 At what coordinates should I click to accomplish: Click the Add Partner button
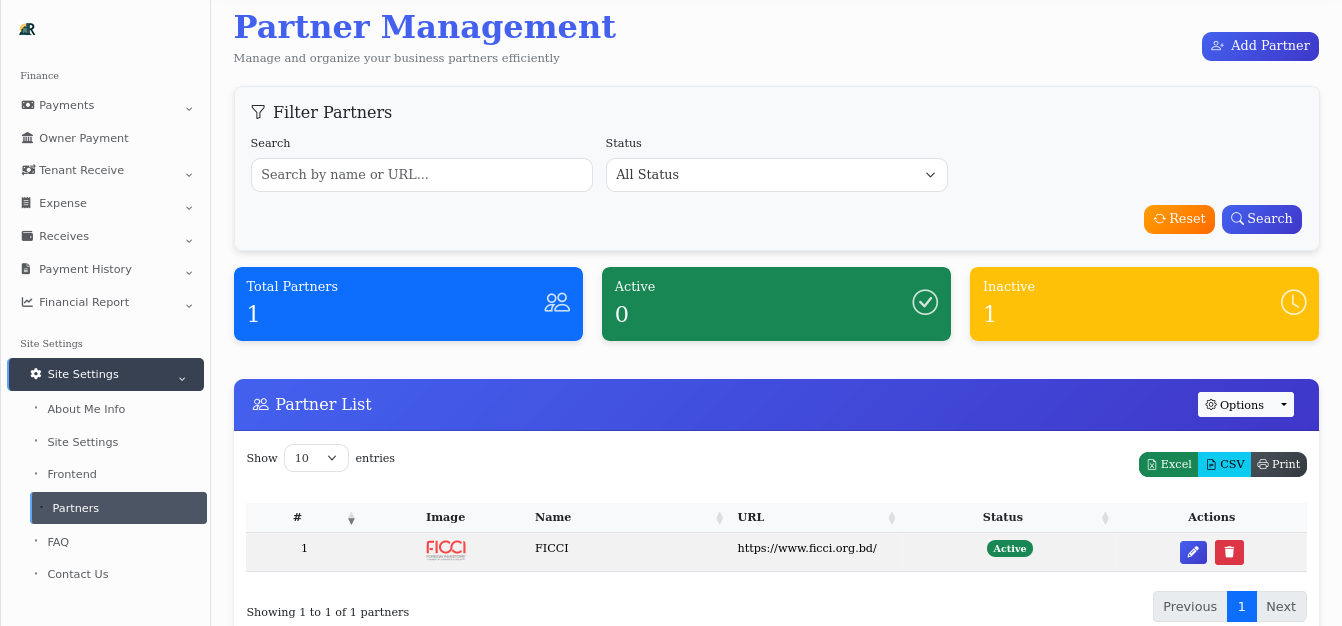[x=1260, y=46]
